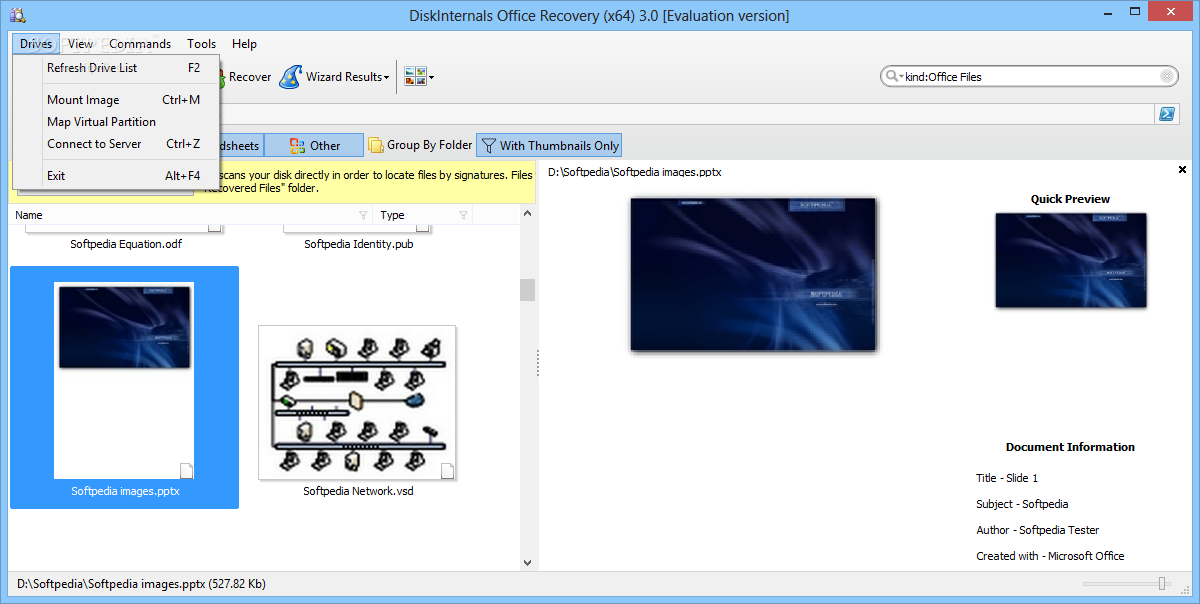Click the Created with - Microsoft Office line
Screen dimensions: 1200x604
click(1050, 556)
